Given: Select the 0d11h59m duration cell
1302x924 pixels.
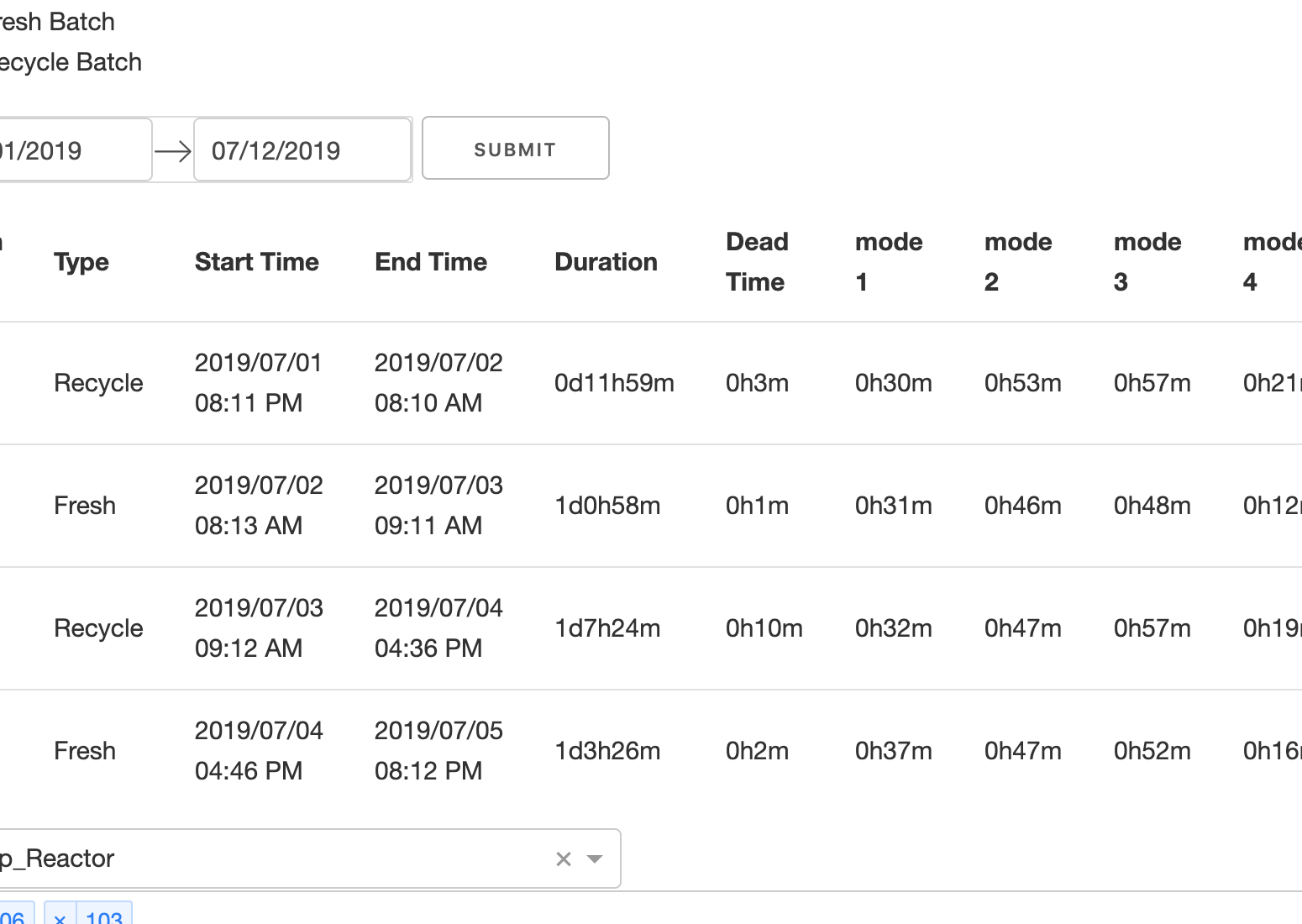Looking at the screenshot, I should coord(614,383).
